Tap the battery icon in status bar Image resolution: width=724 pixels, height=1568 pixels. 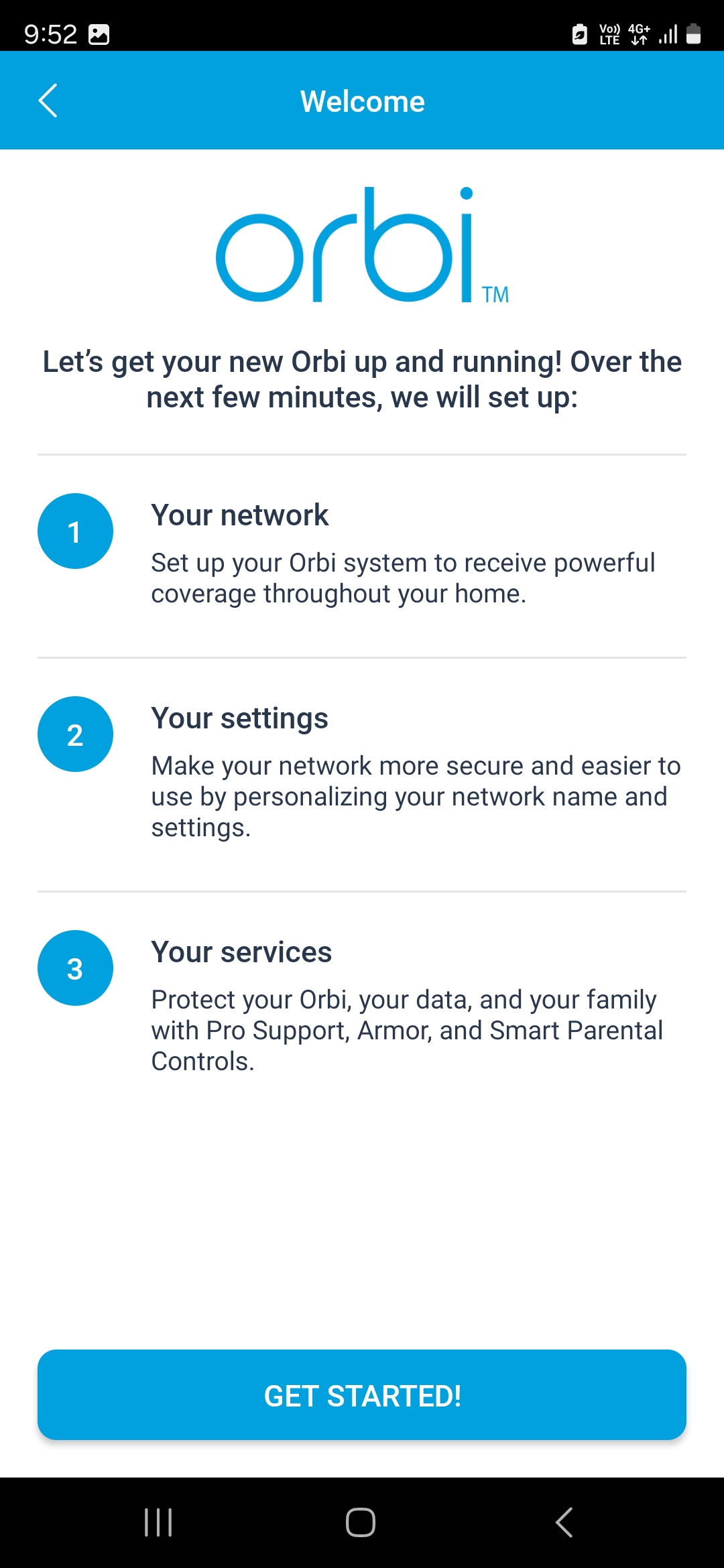(x=694, y=34)
